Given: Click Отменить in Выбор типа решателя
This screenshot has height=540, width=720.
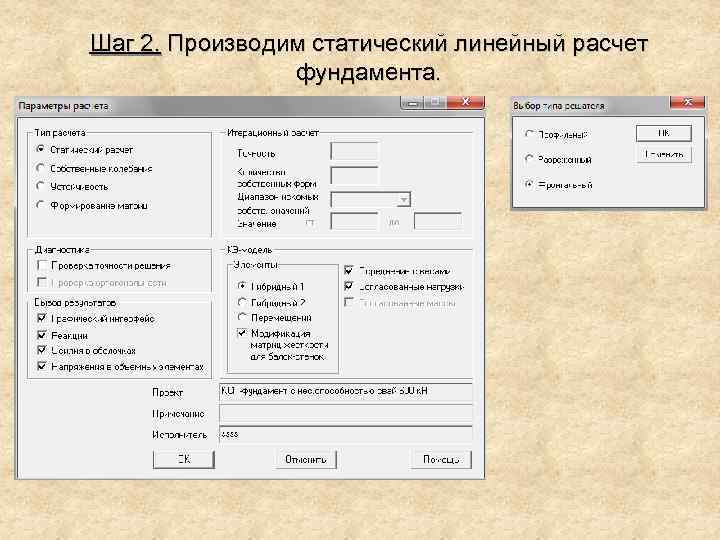Looking at the screenshot, I should 664,155.
